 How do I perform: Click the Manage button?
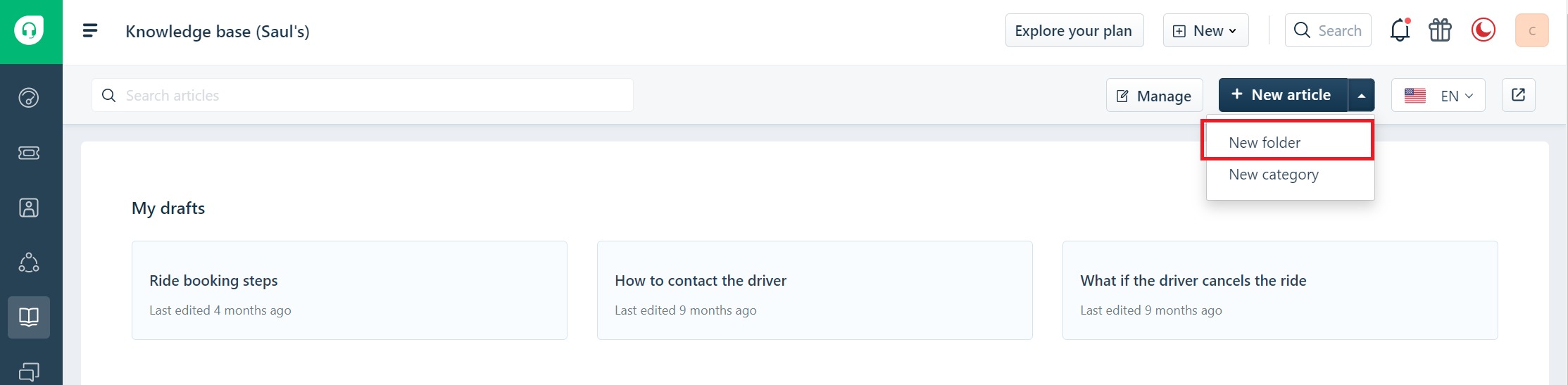(1155, 95)
